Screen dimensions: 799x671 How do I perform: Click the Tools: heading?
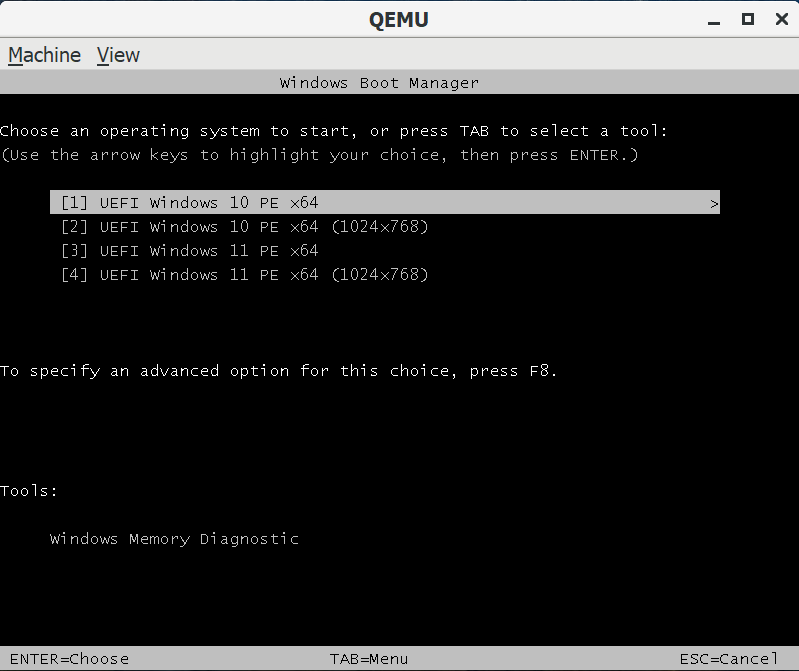[x=29, y=491]
